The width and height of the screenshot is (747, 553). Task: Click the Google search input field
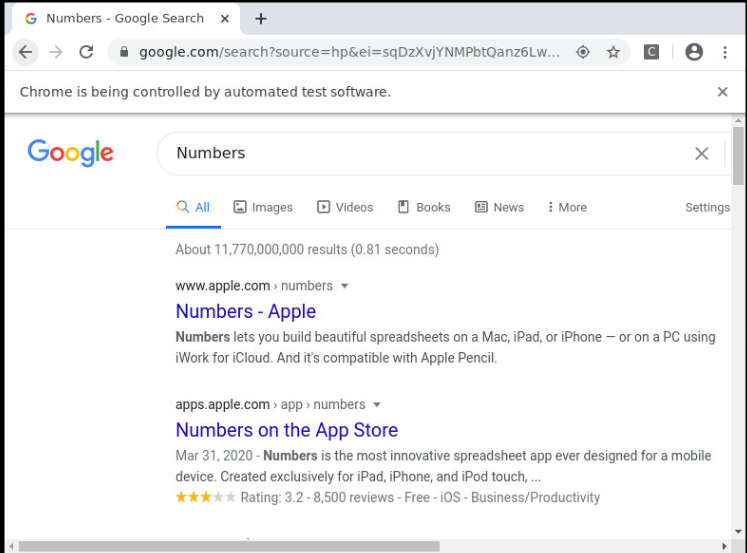click(420, 153)
